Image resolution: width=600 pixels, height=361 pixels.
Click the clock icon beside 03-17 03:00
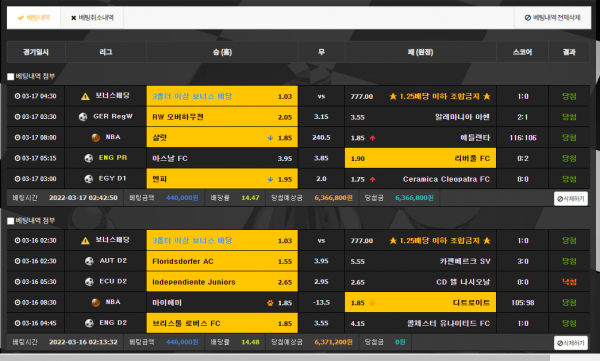pyautogui.click(x=18, y=179)
